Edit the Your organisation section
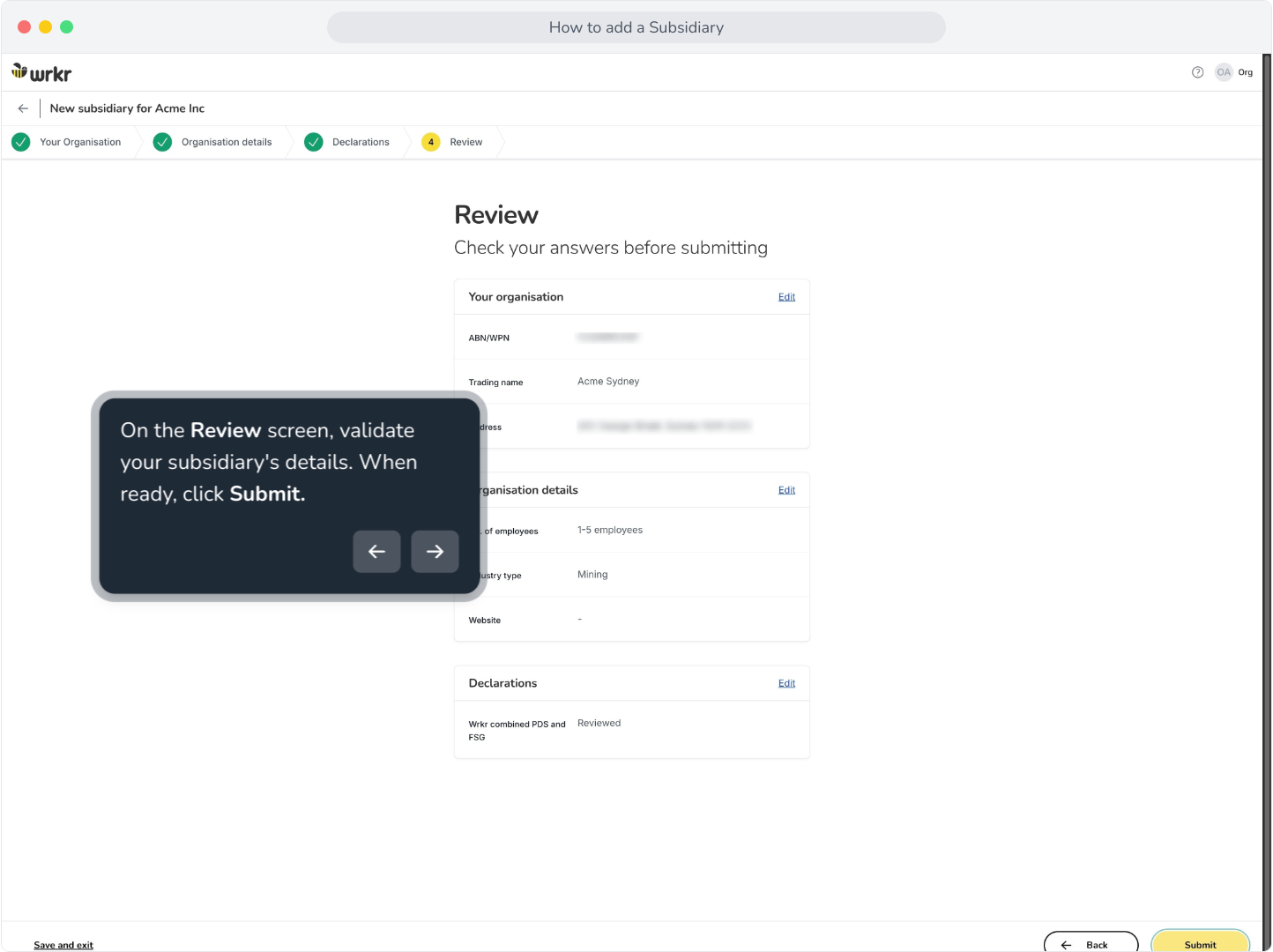Viewport: 1273px width, 952px height. [786, 297]
